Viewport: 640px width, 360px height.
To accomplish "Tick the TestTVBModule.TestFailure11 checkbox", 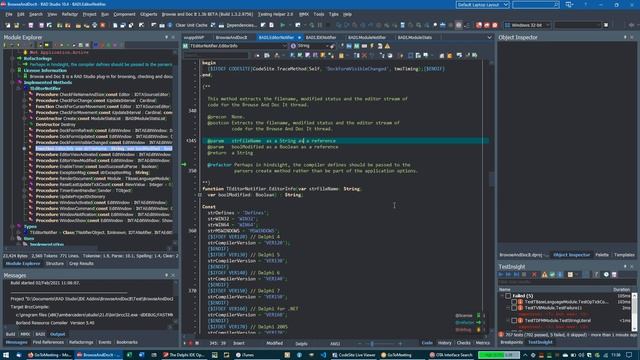I will point(514,308).
